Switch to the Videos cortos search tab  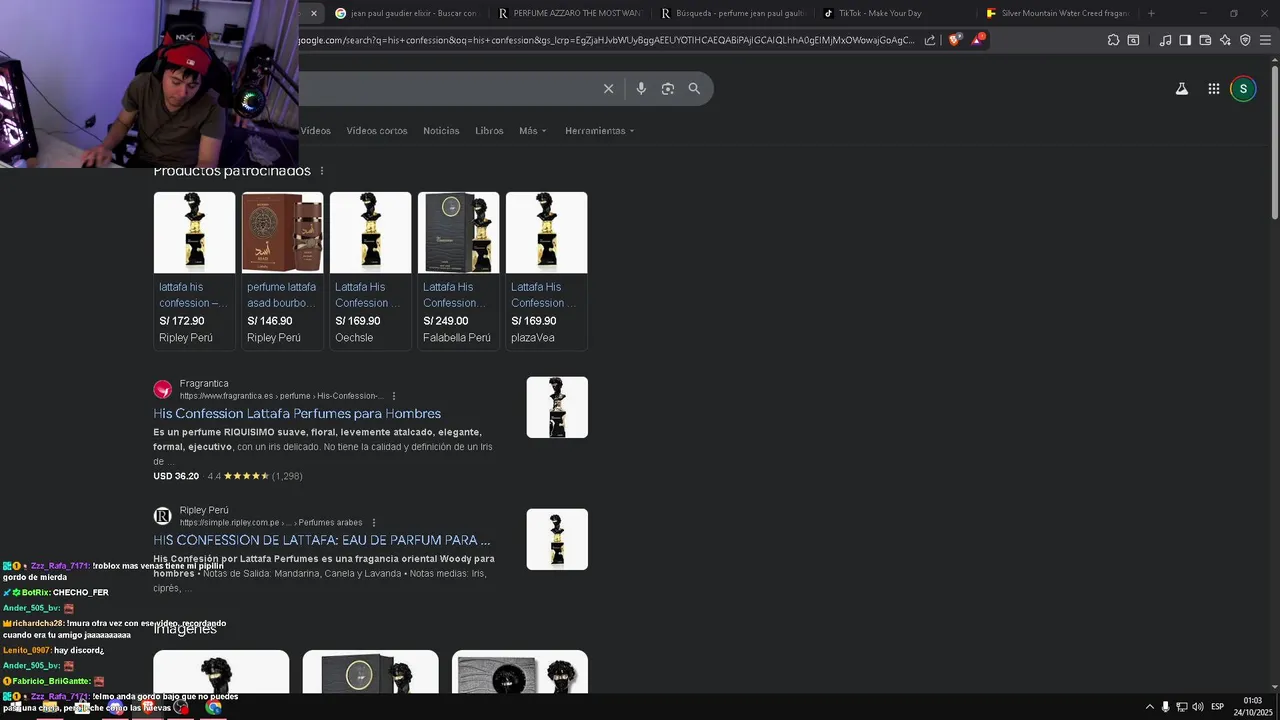pyautogui.click(x=377, y=131)
